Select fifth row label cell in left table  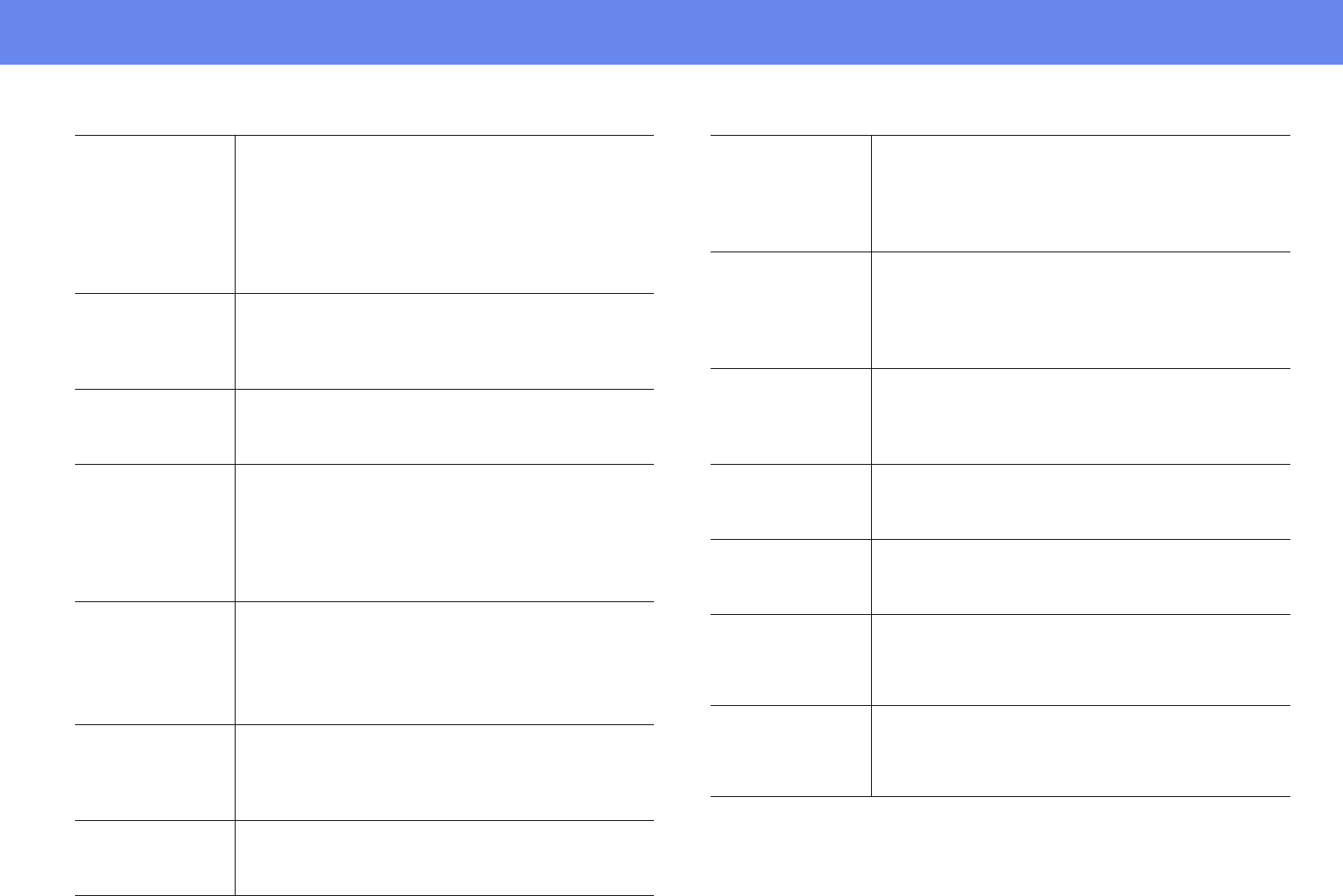tap(155, 663)
